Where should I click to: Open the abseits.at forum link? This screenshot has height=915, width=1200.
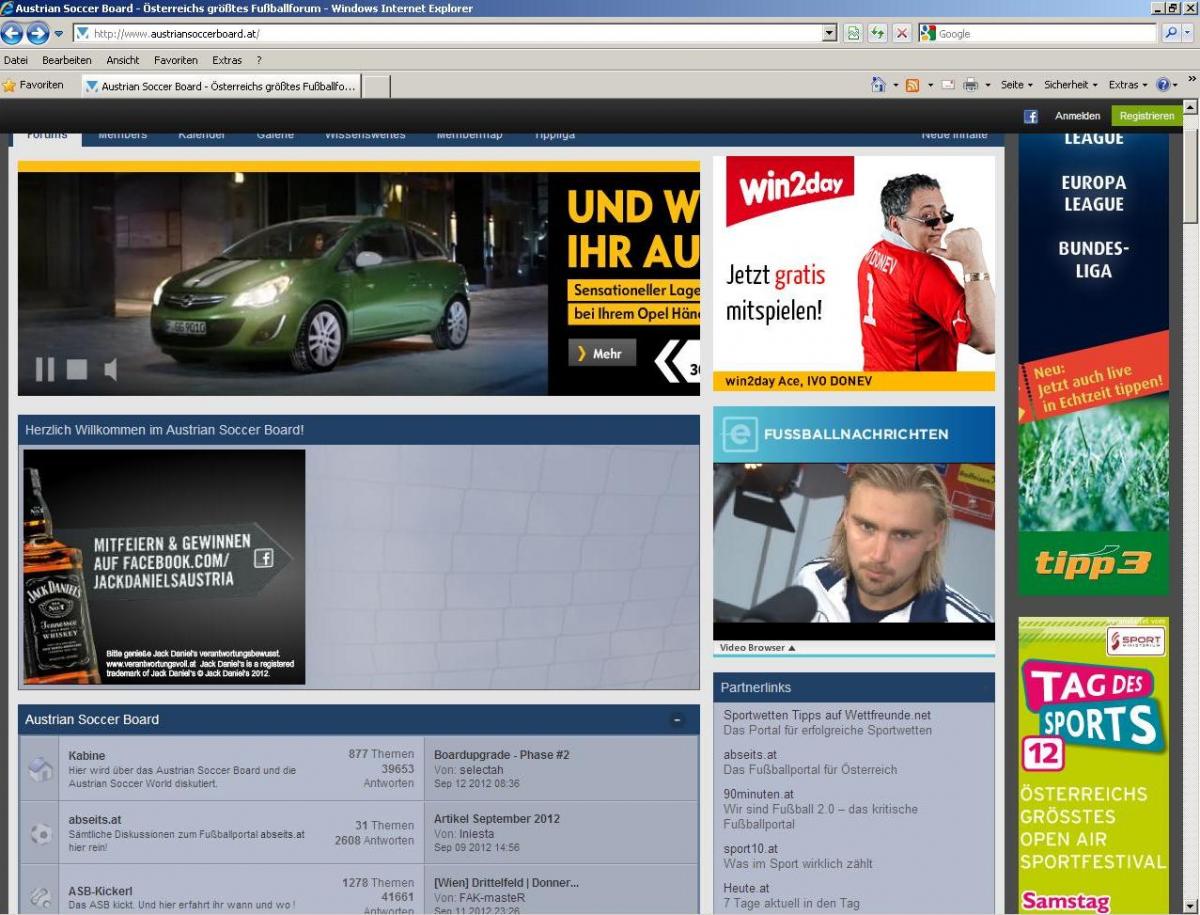coord(95,820)
